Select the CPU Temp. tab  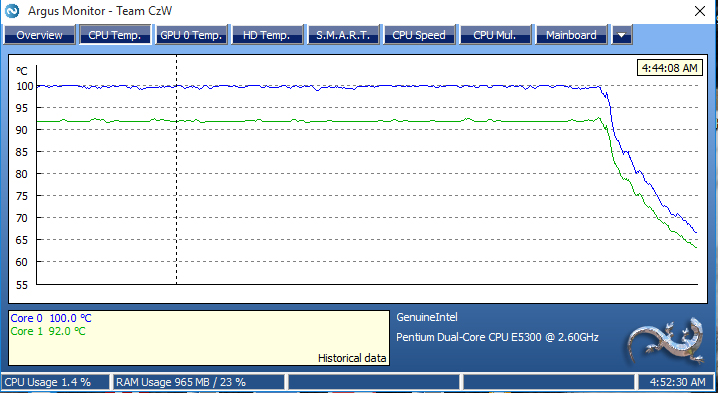pyautogui.click(x=115, y=35)
